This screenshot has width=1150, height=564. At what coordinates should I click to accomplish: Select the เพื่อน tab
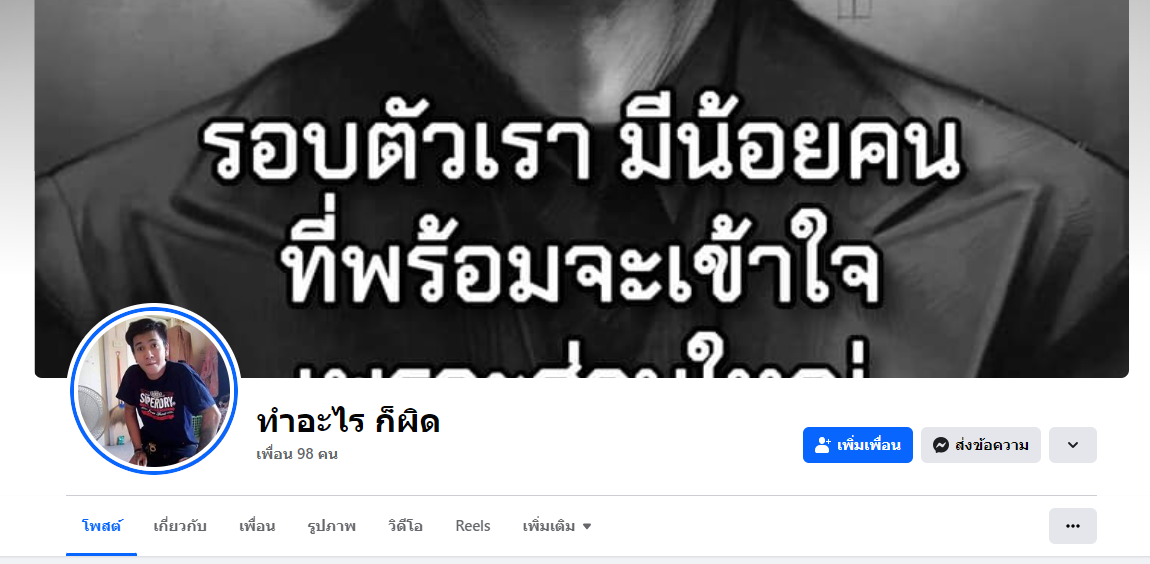tap(257, 526)
